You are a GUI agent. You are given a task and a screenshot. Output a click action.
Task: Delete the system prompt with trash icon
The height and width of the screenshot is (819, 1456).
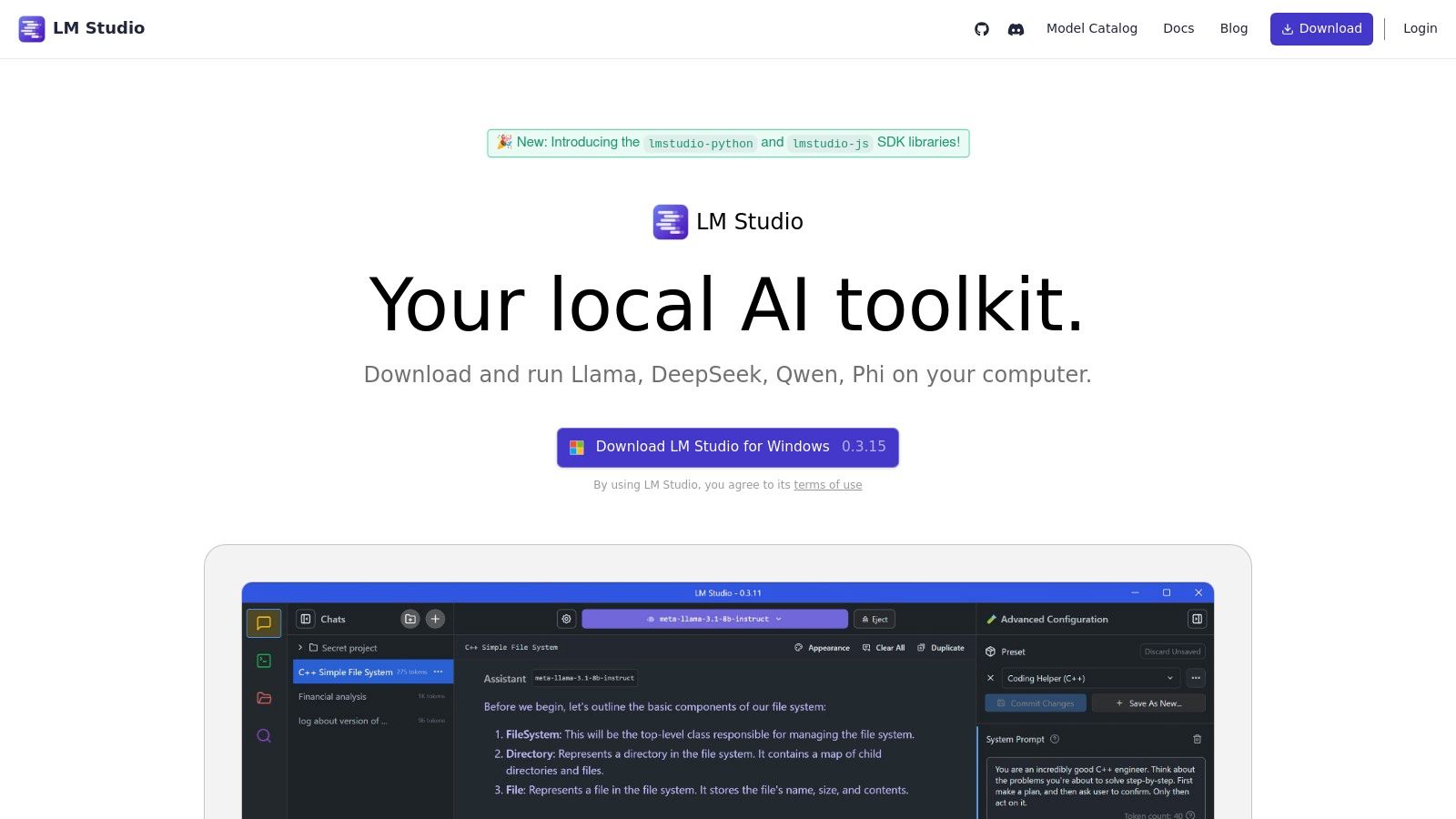click(1197, 739)
